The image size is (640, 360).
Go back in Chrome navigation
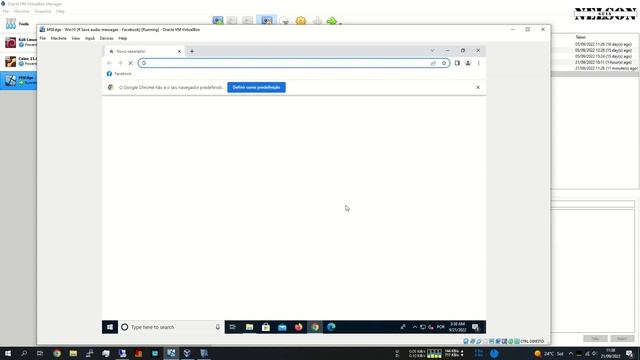[x=109, y=63]
